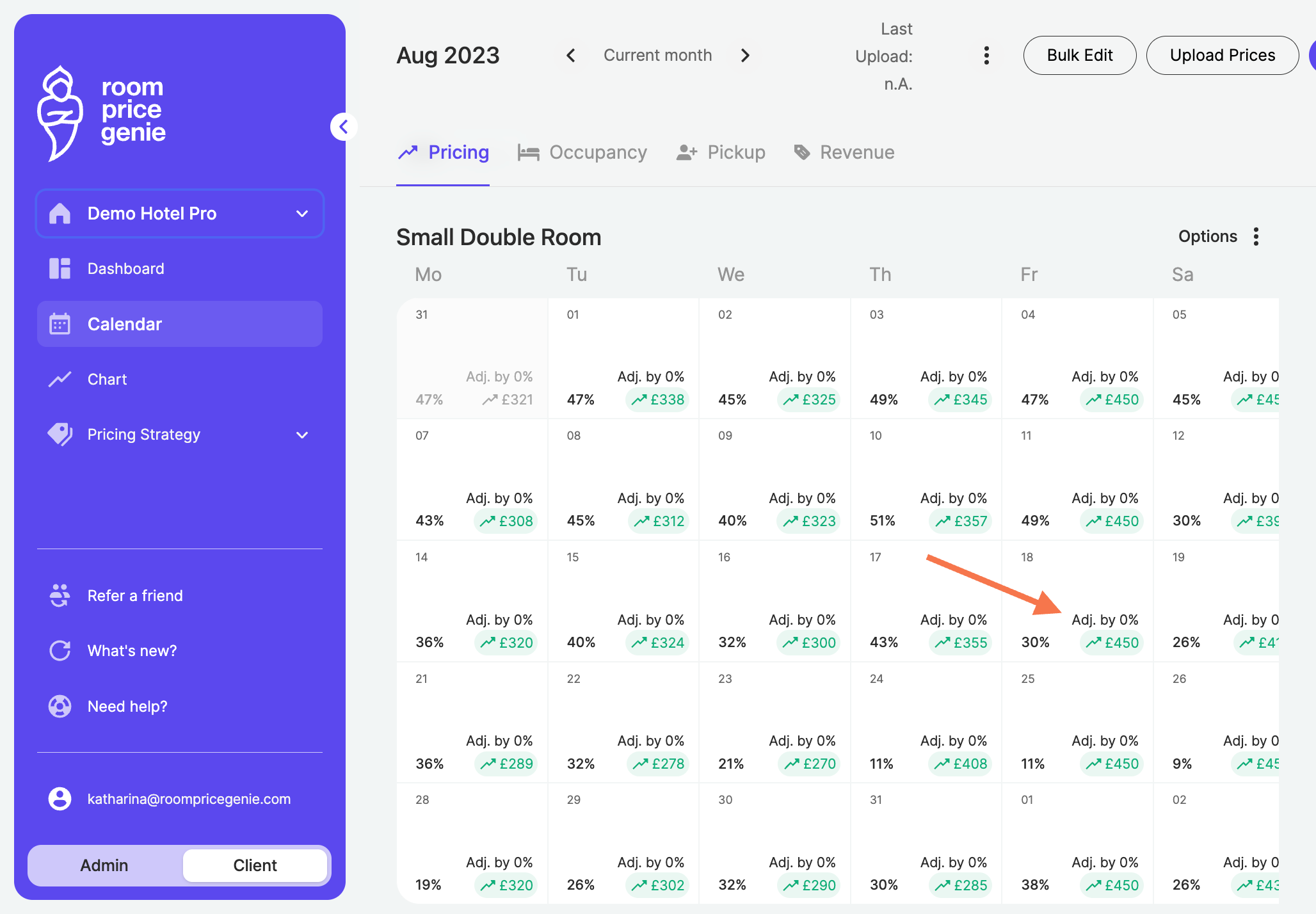Open the Options three-dot icon
This screenshot has width=1316, height=914.
1256,236
